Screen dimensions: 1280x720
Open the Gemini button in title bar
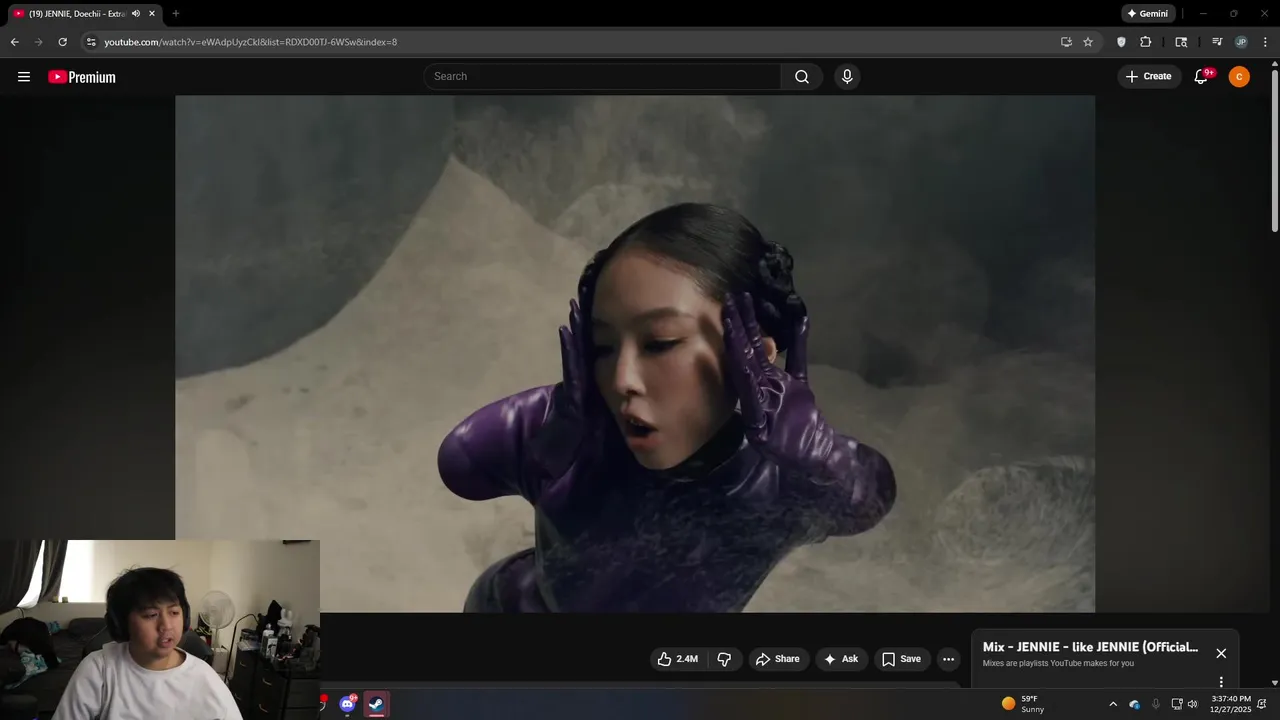(x=1148, y=14)
